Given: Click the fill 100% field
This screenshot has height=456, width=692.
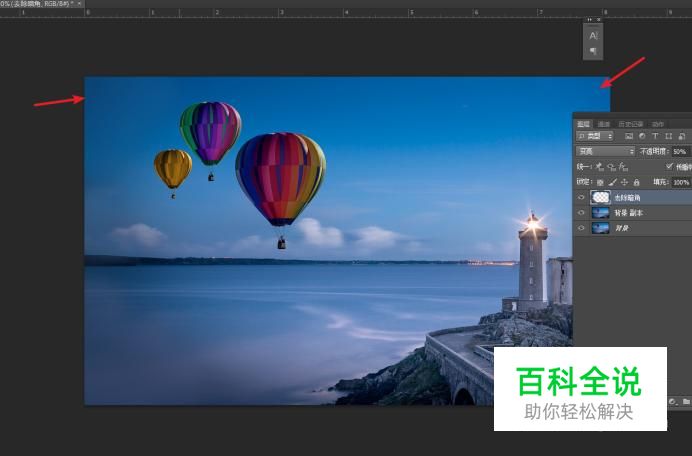Looking at the screenshot, I should 682,182.
